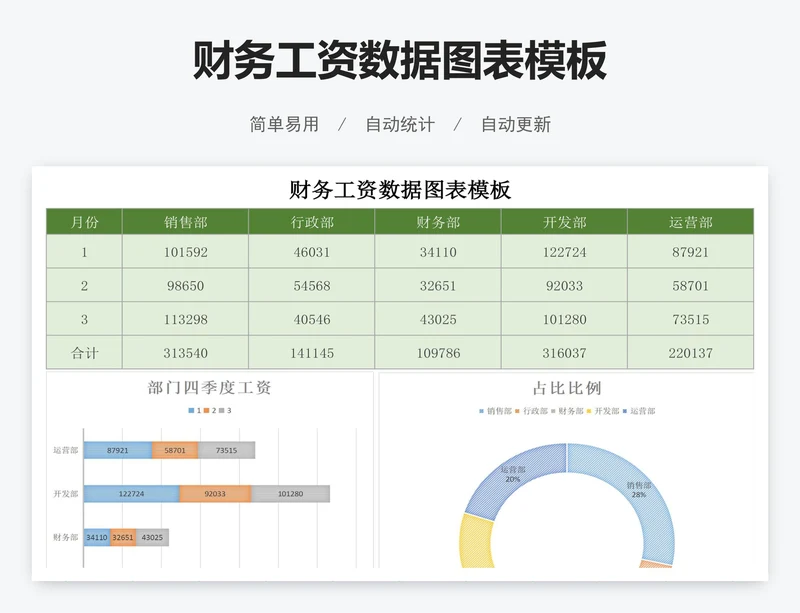Select the blue 87921 bar segment for 运营部
Viewport: 800px width, 613px height.
coord(118,450)
